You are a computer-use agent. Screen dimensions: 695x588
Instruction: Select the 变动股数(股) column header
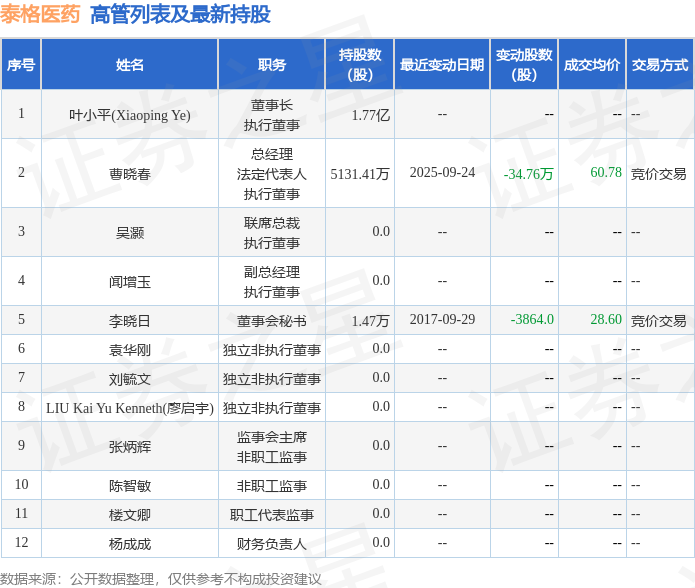(524, 65)
